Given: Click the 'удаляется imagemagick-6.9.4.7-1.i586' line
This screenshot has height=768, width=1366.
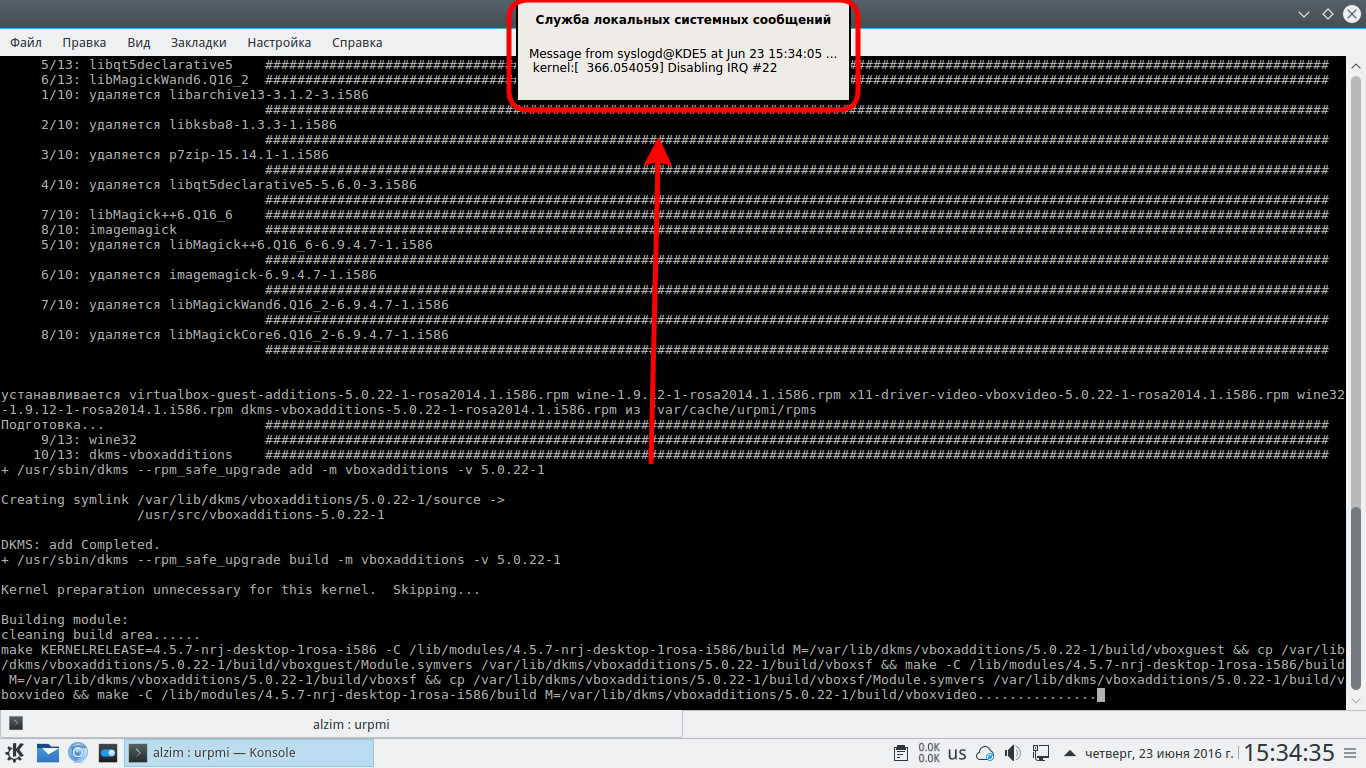Looking at the screenshot, I should click(x=209, y=275).
